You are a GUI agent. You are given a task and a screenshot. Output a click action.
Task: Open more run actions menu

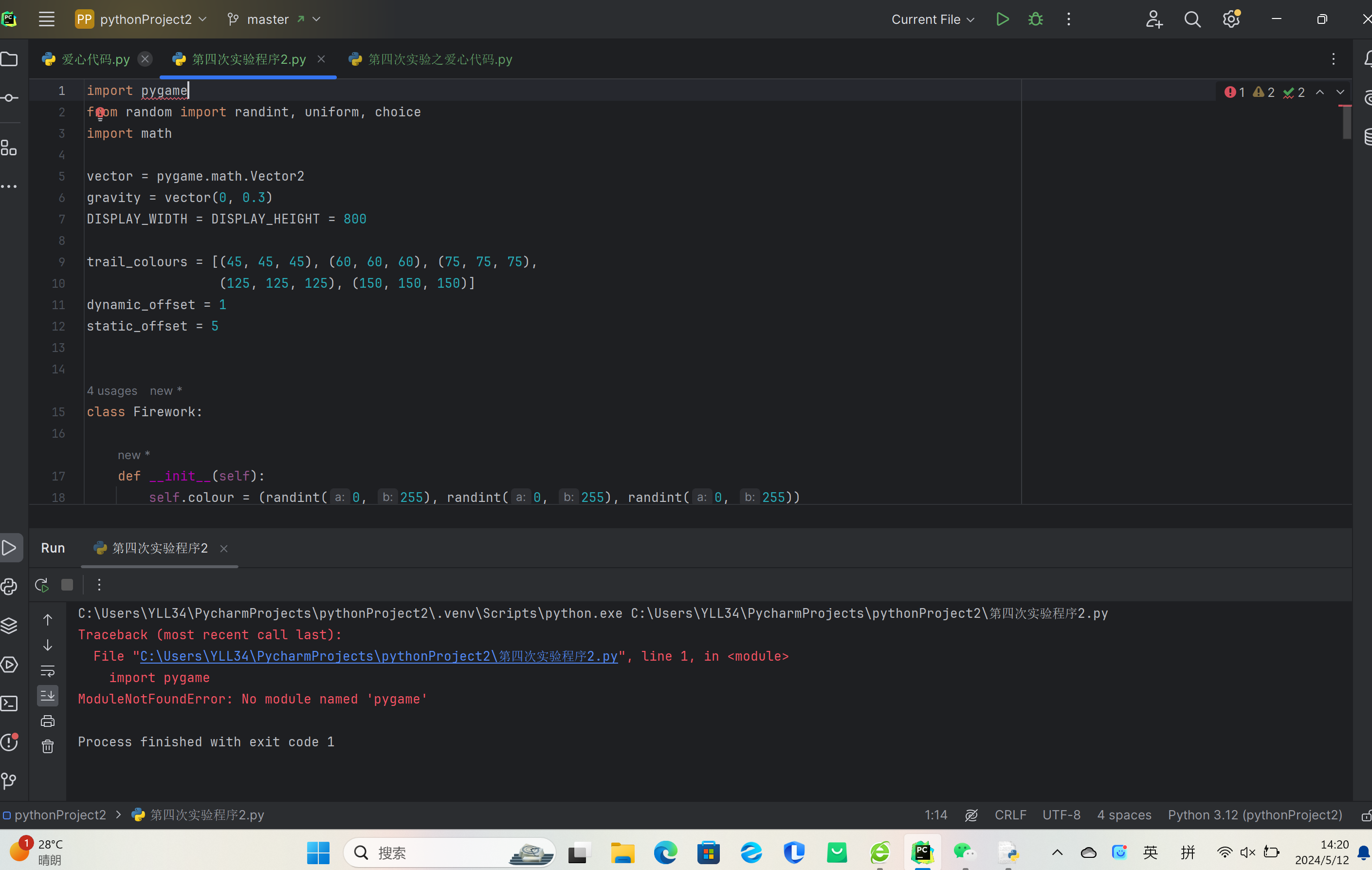(1069, 19)
